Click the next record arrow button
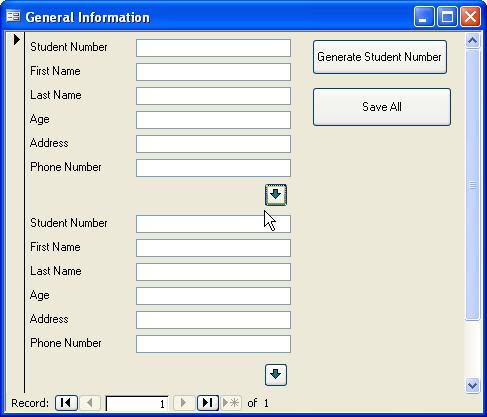The height and width of the screenshot is (417, 487). pyautogui.click(x=184, y=403)
